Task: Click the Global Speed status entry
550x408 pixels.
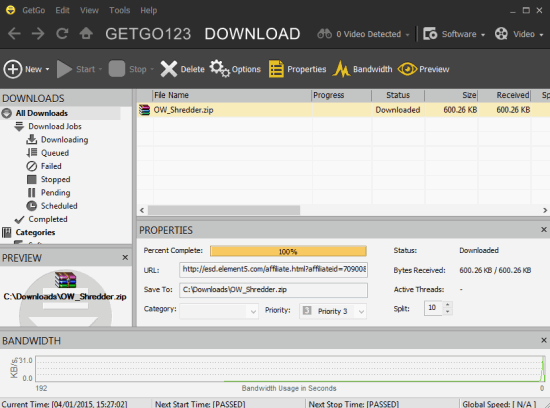Action: pyautogui.click(x=499, y=404)
